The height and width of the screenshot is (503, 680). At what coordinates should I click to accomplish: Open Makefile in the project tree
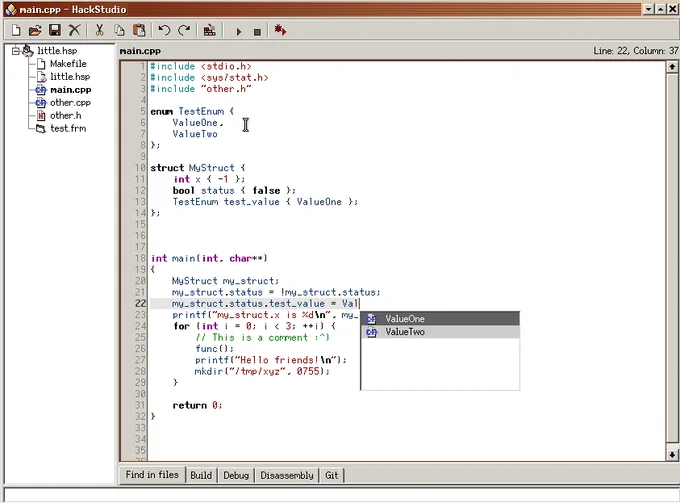tap(68, 64)
